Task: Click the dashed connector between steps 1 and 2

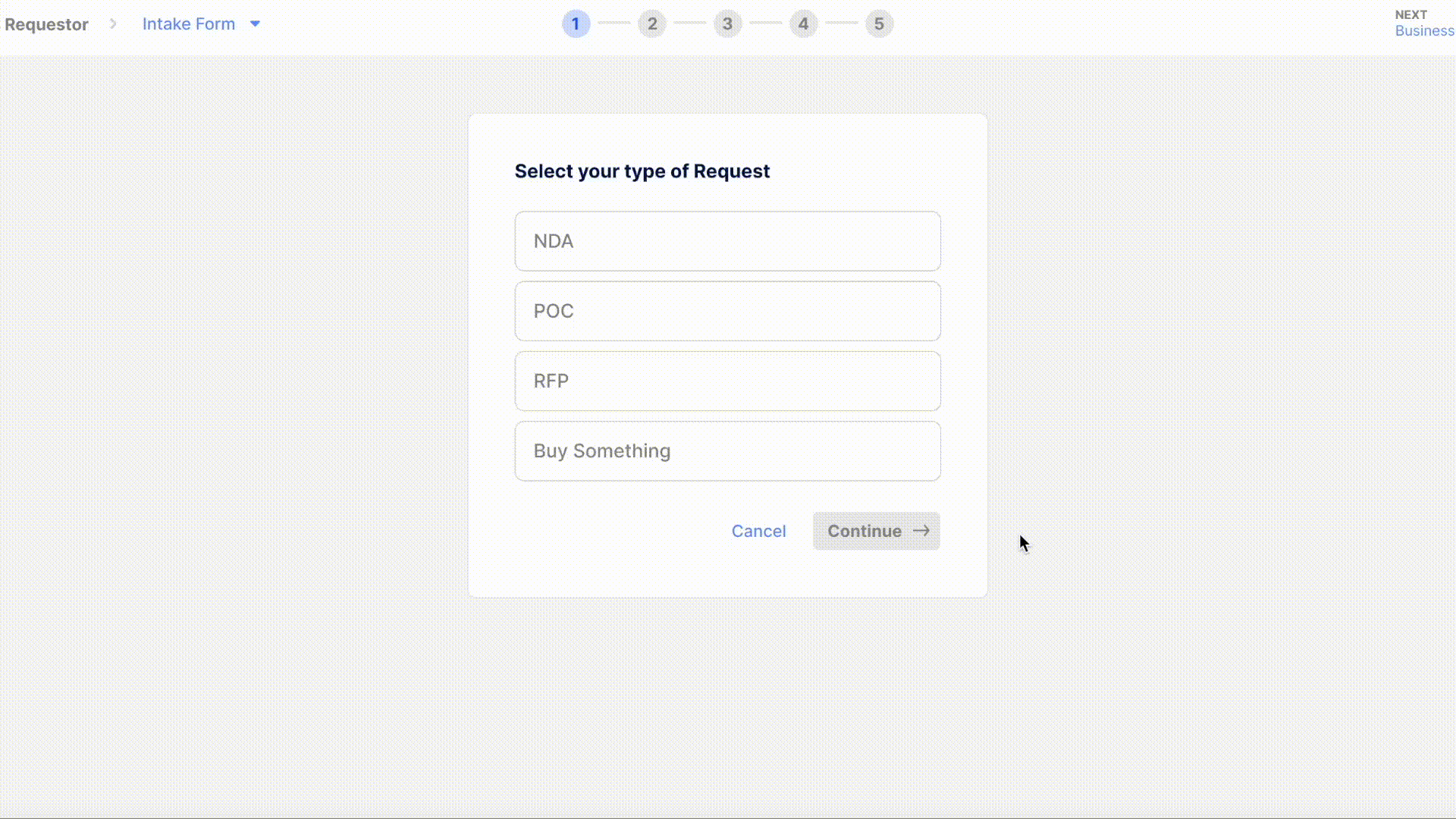Action: tap(614, 24)
